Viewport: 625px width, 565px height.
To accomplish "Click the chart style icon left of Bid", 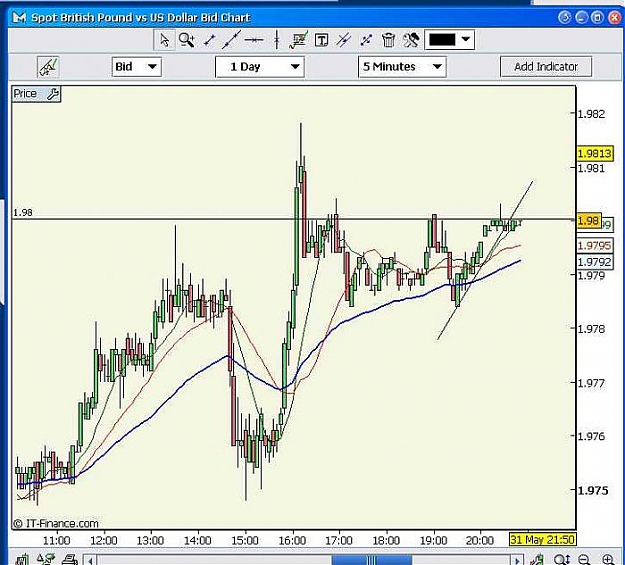I will point(48,67).
